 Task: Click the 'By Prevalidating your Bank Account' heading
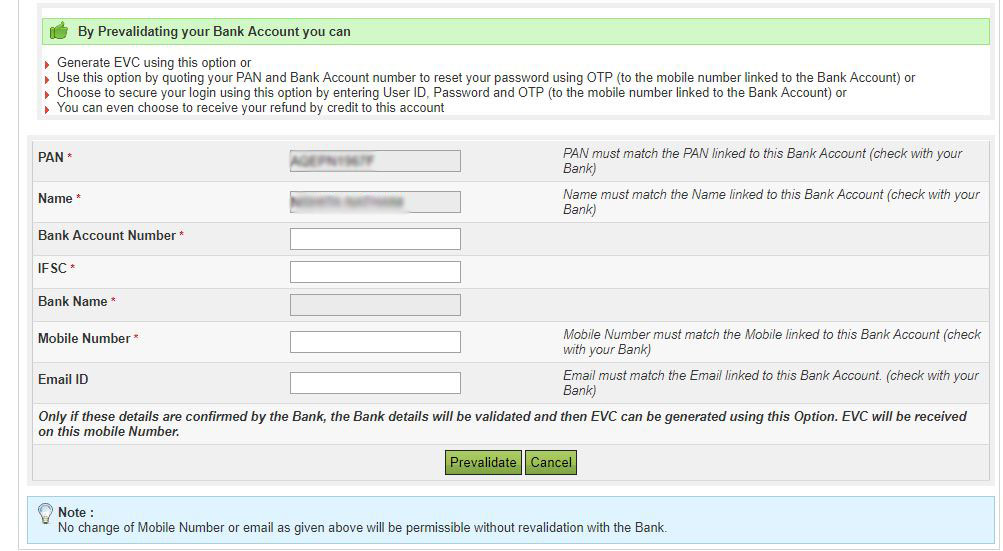tap(214, 31)
